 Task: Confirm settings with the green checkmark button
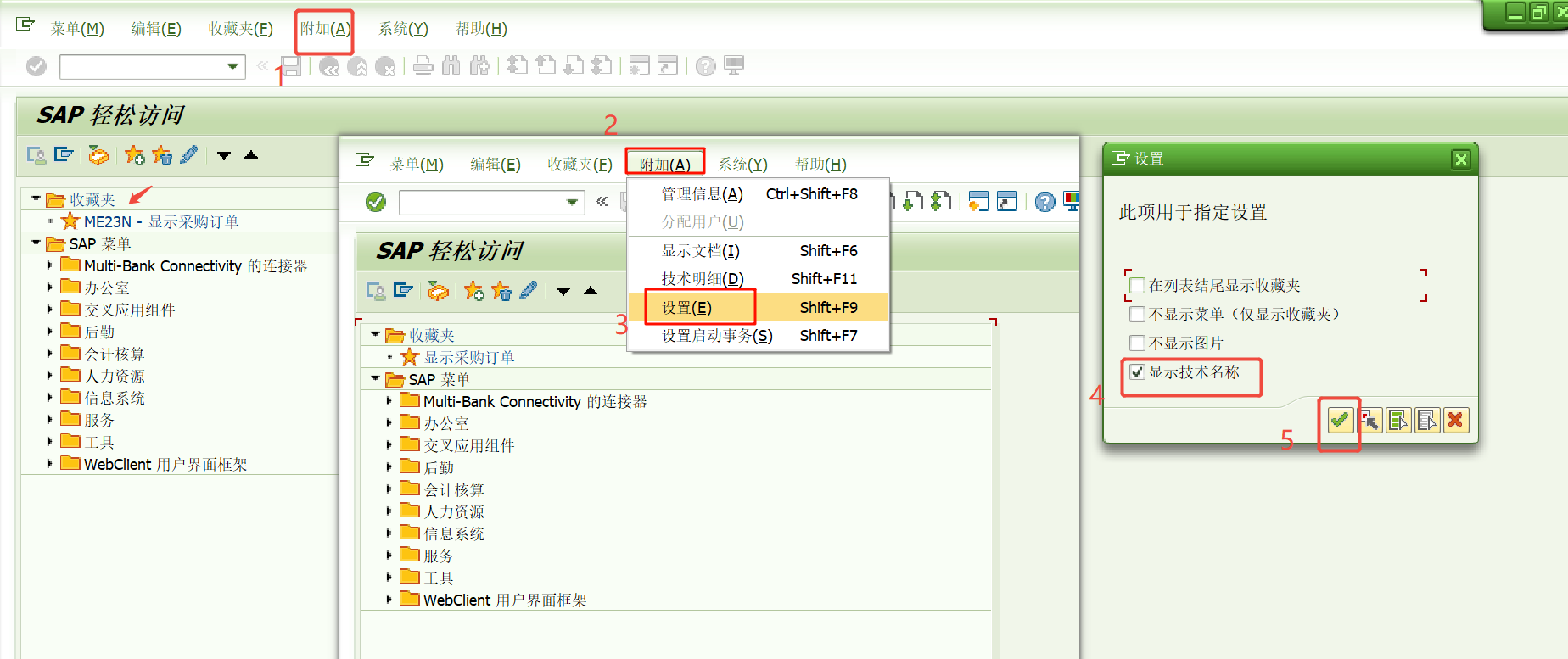pos(1340,420)
